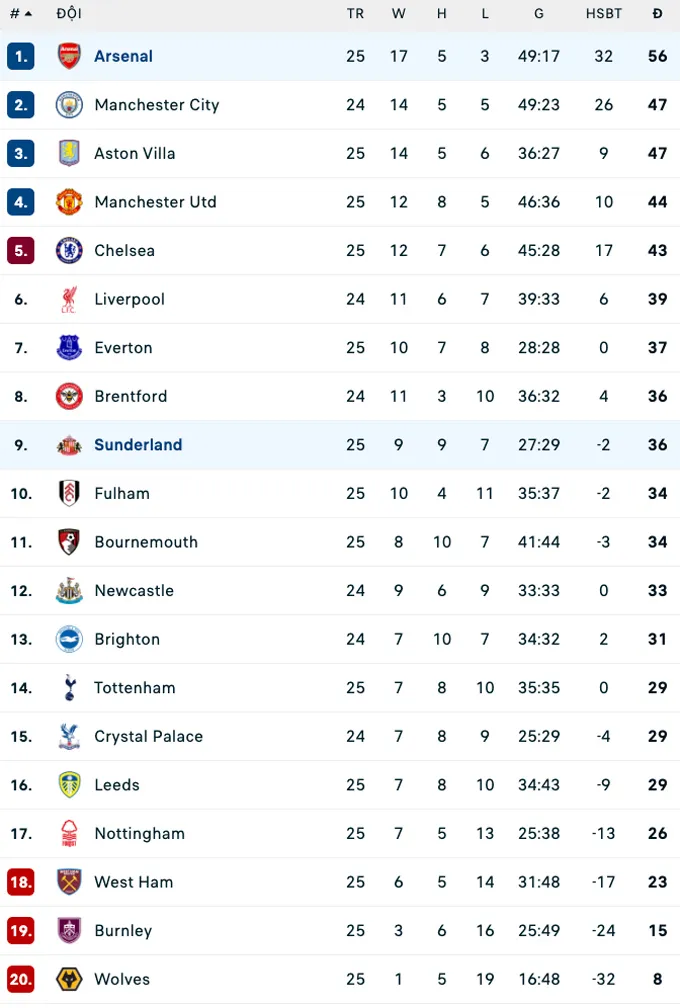Image resolution: width=680 pixels, height=1008 pixels.
Task: Click the Tottenham club crest icon
Action: [69, 688]
